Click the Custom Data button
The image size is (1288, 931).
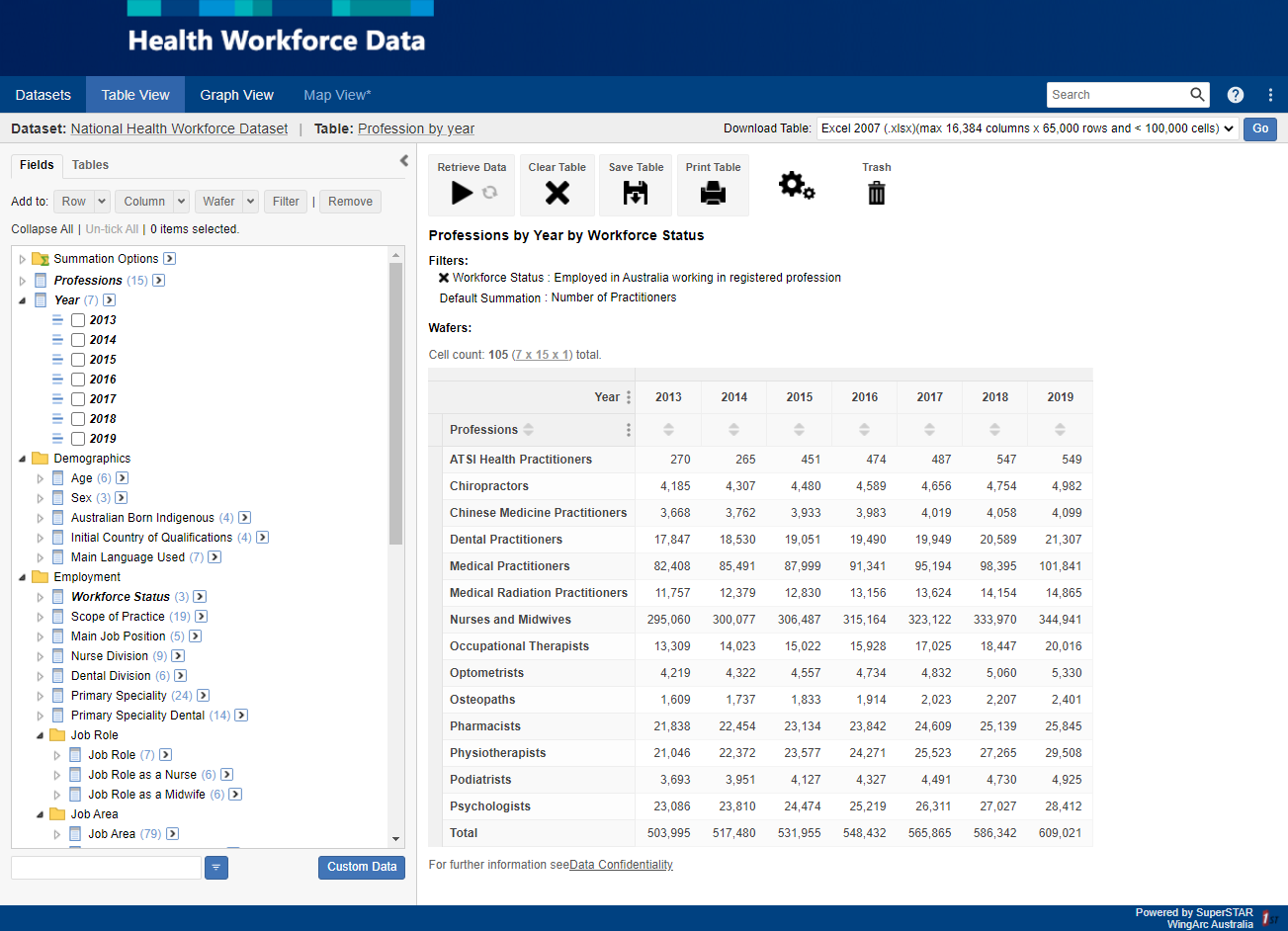click(362, 867)
